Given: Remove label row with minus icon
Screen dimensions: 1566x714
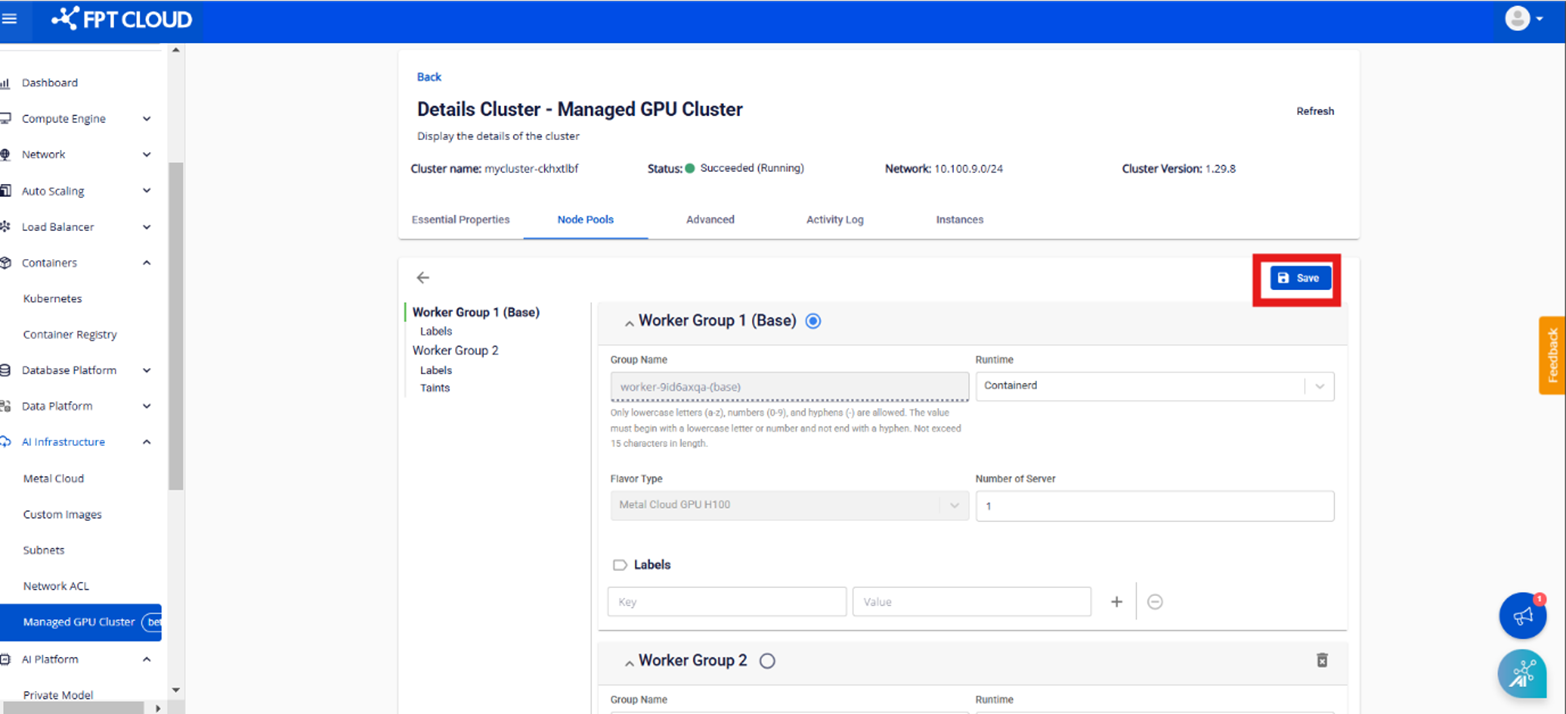Looking at the screenshot, I should (x=1155, y=602).
